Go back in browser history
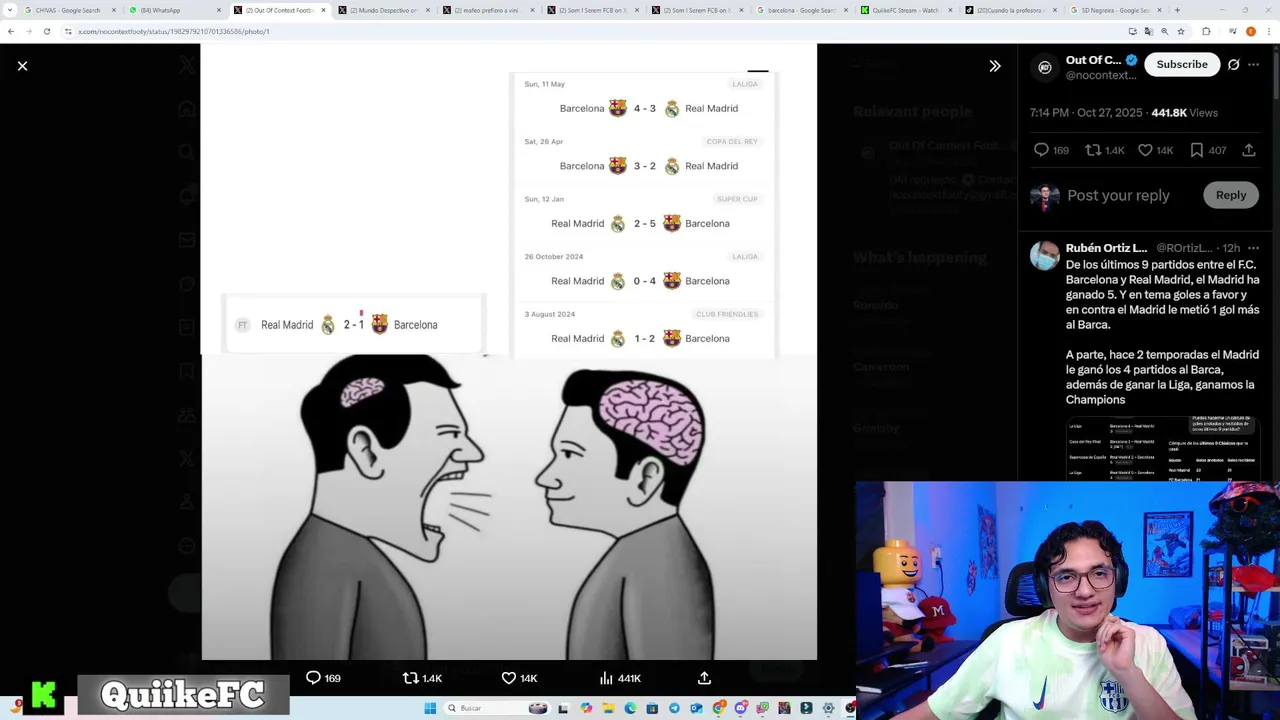The height and width of the screenshot is (720, 1280). 10,31
